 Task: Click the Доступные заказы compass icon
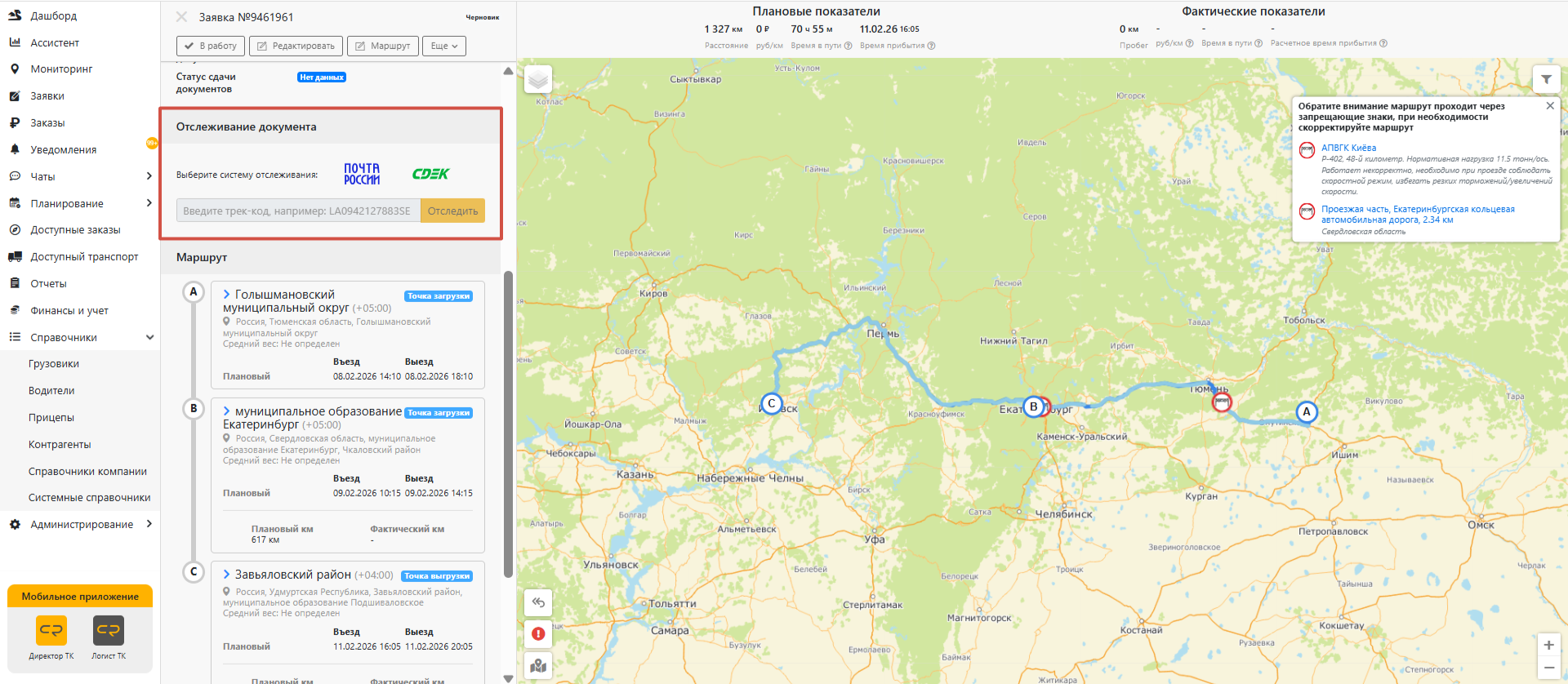(15, 230)
